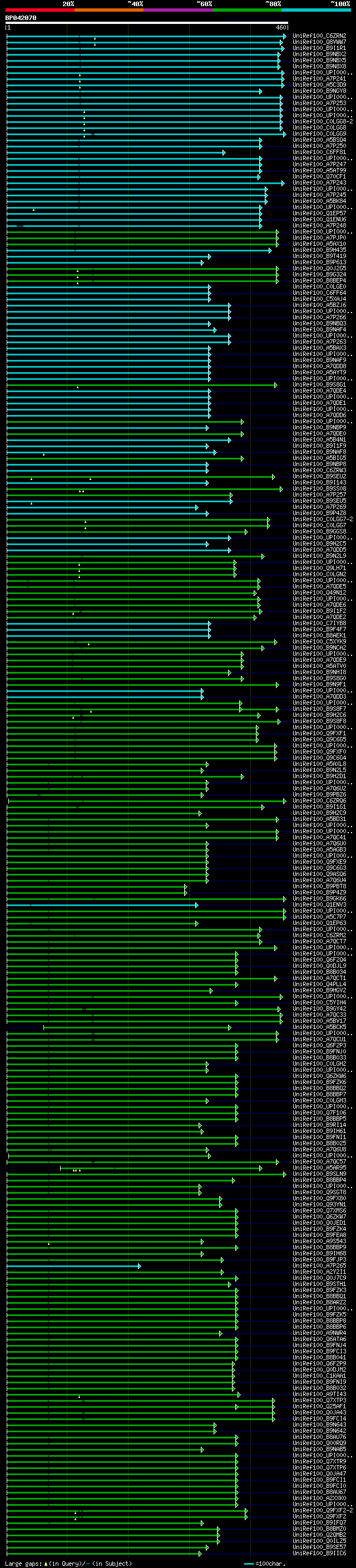Click label UniRef100_Q25AF1

pos(319,1407)
